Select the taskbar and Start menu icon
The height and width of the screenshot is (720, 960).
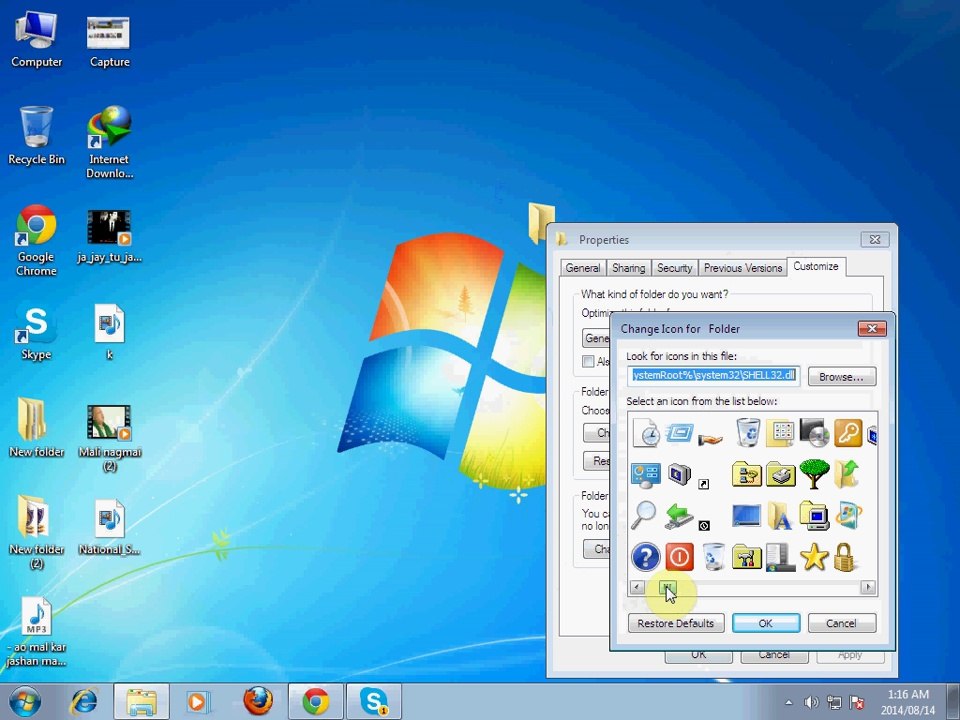(780, 557)
